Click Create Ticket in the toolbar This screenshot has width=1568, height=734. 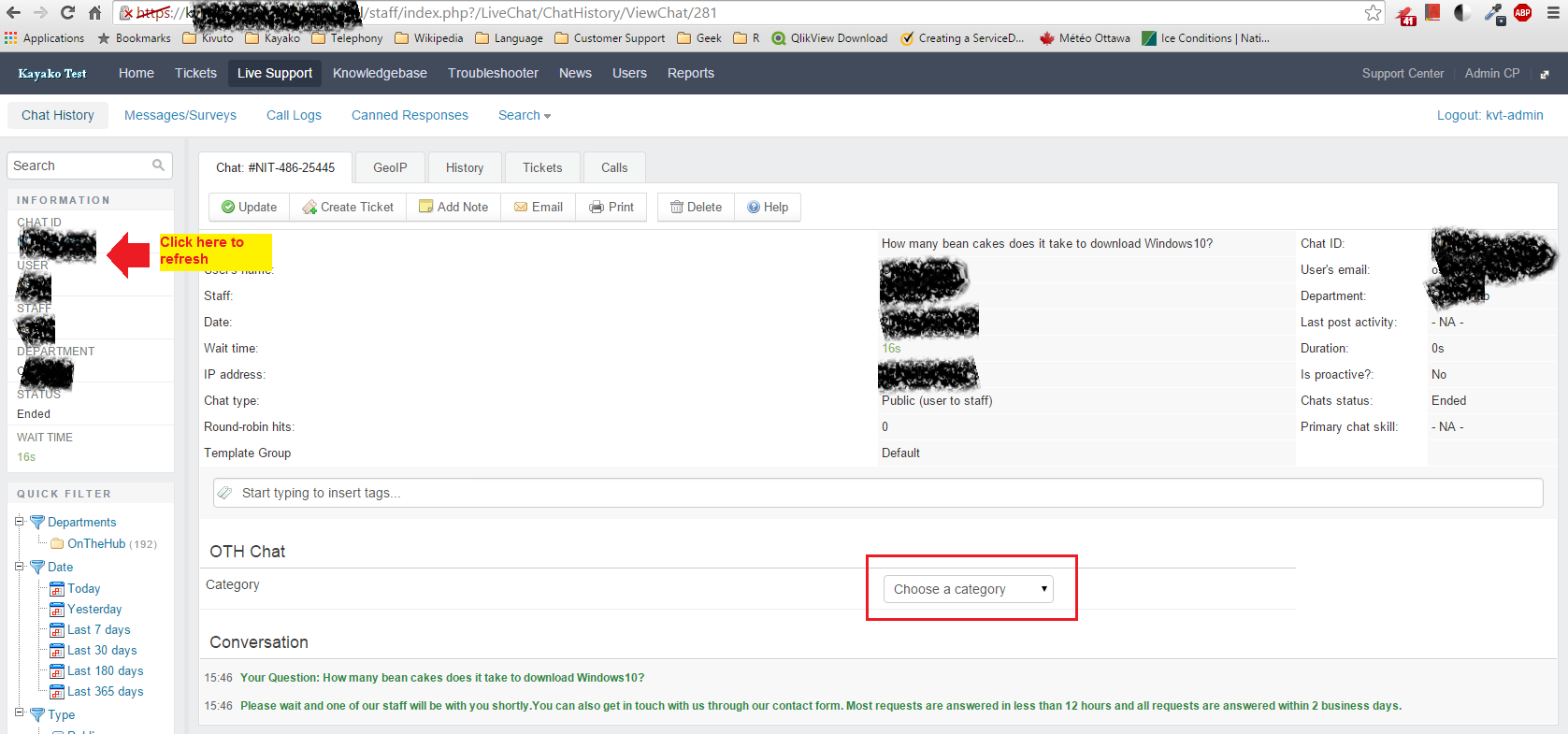(x=348, y=207)
